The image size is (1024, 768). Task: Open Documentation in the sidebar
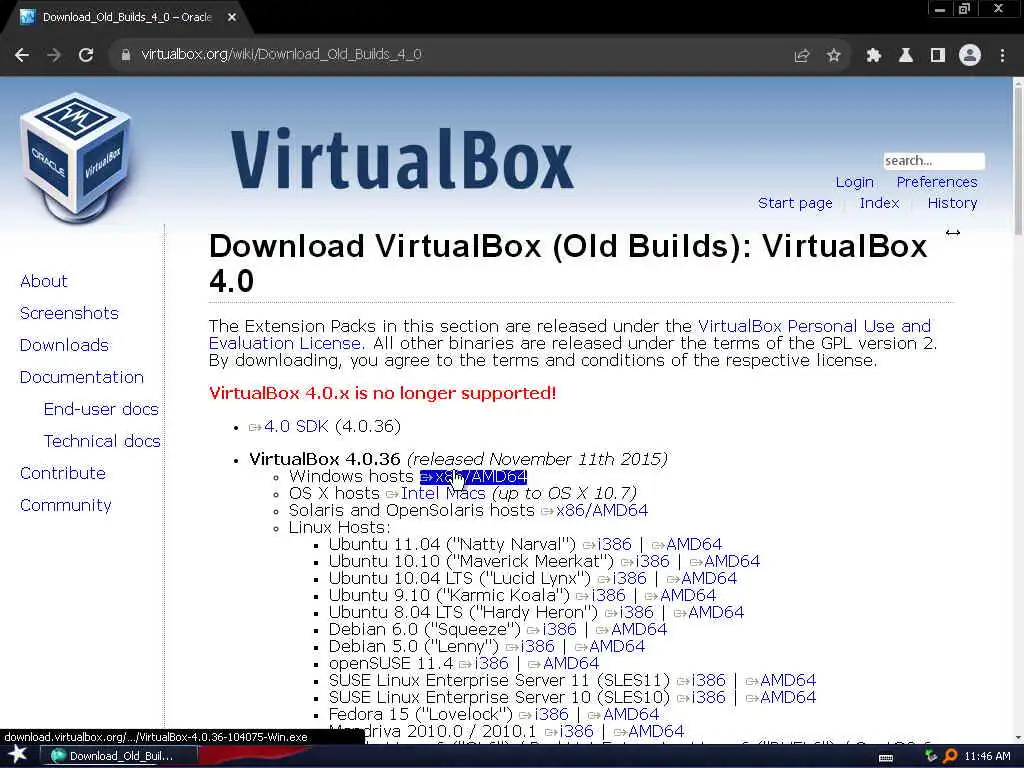[x=82, y=377]
